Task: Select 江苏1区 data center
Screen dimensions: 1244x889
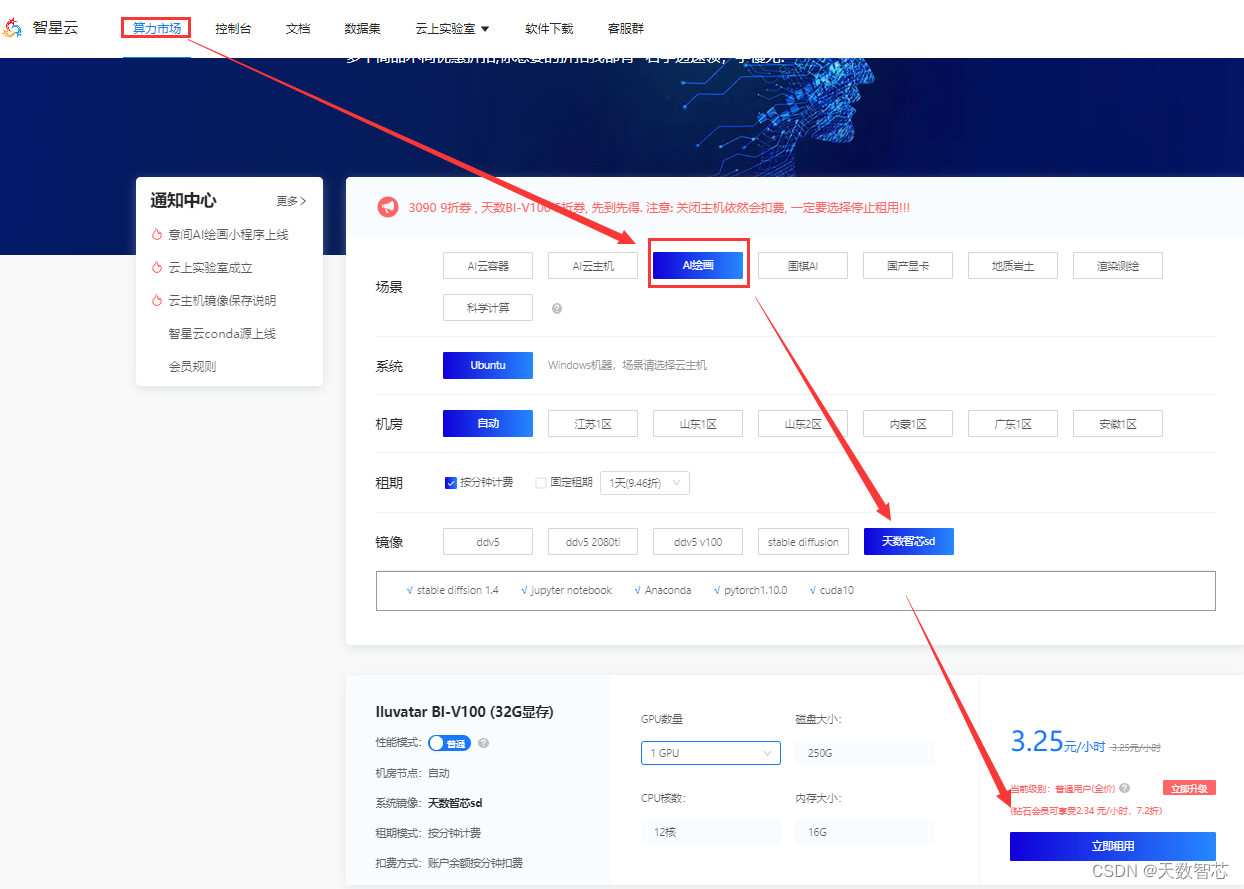Action: 593,424
